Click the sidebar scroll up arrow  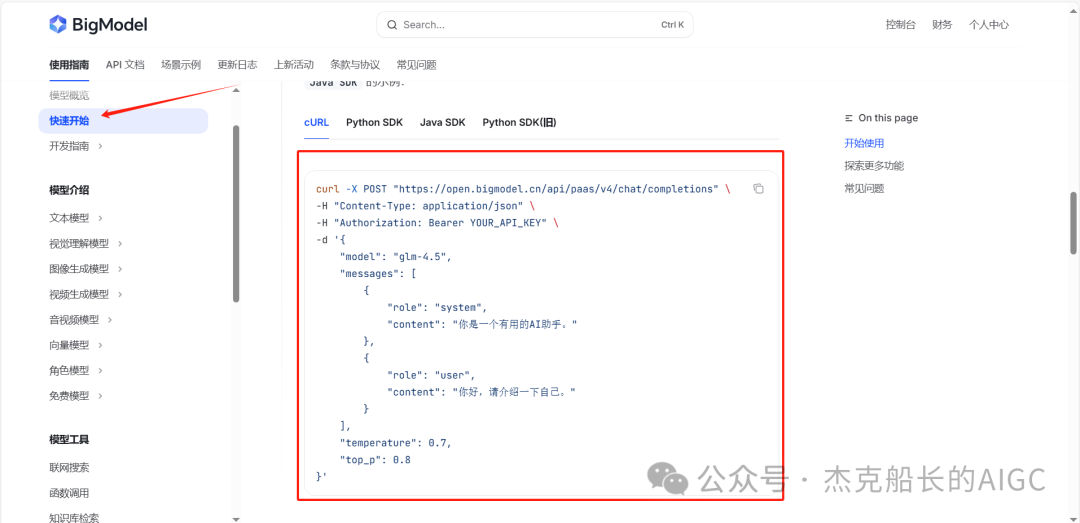pos(236,88)
